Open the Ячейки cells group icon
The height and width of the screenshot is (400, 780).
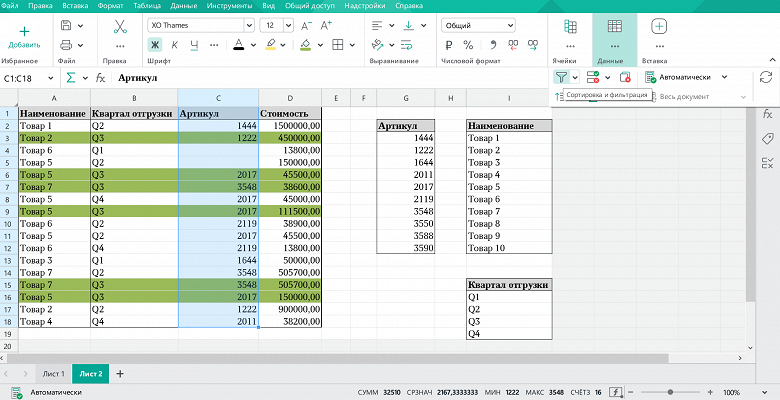click(x=570, y=26)
